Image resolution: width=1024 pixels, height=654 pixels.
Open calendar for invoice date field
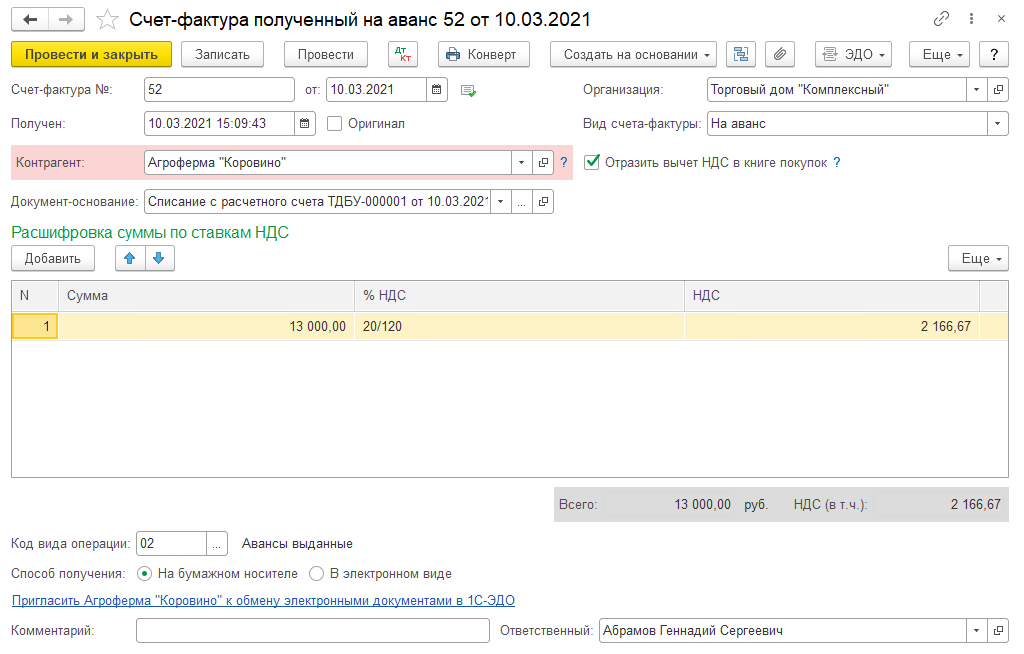click(x=437, y=90)
